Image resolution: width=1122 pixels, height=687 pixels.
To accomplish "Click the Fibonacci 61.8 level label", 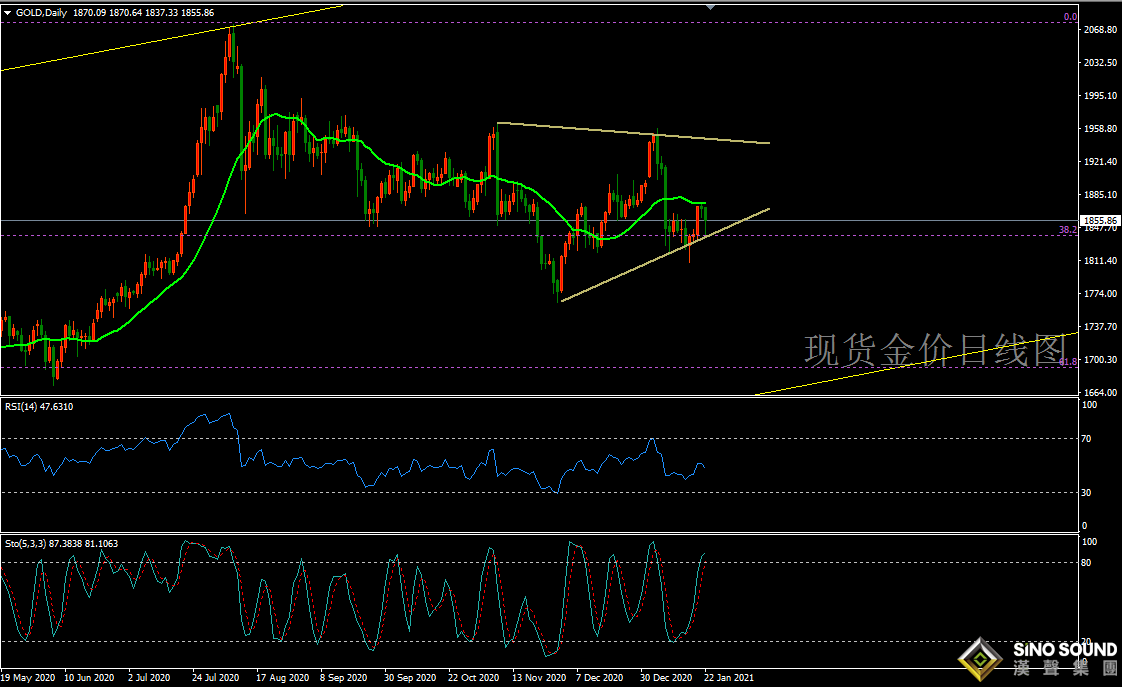I will [1067, 362].
